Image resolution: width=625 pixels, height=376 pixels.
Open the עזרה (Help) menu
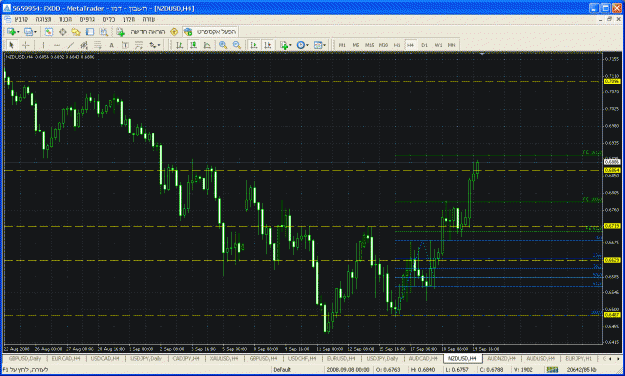coord(149,20)
